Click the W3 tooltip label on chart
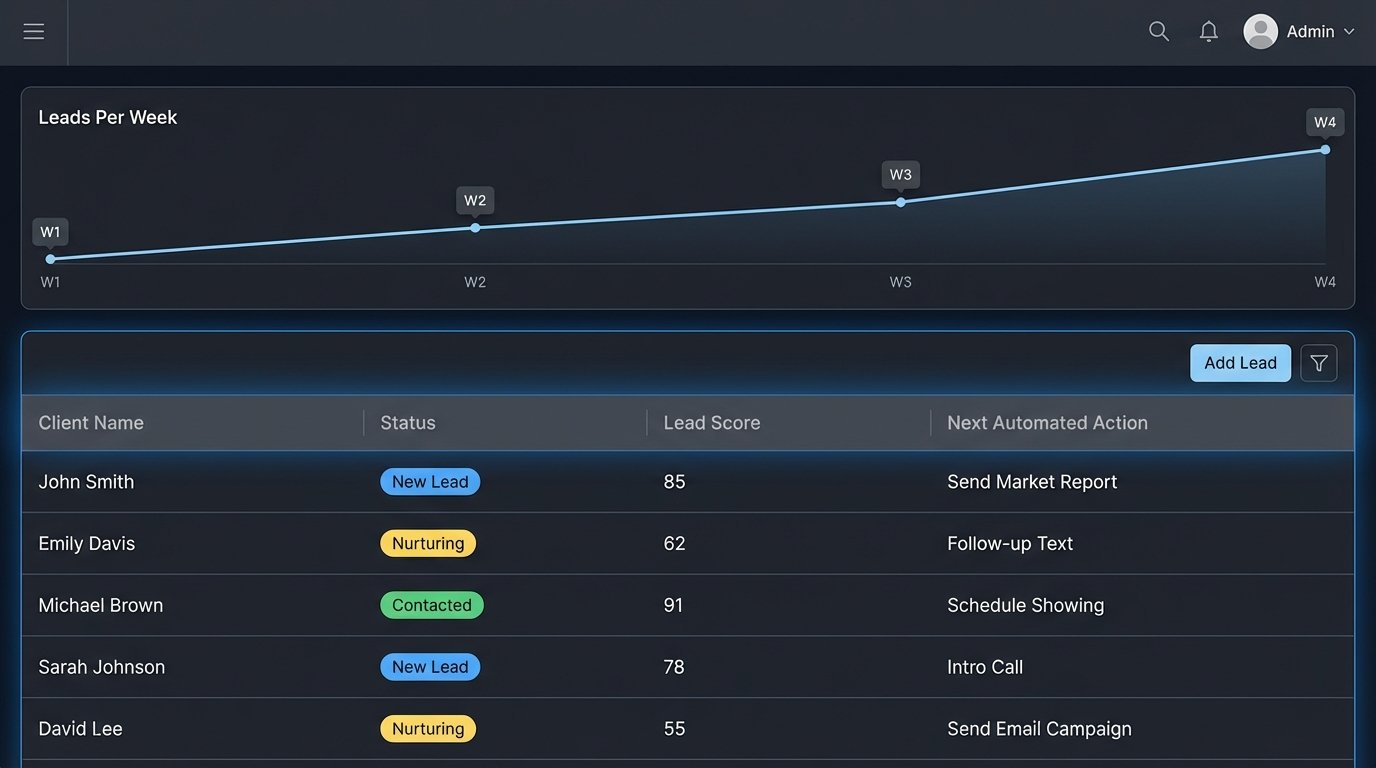1376x768 pixels. tap(900, 175)
